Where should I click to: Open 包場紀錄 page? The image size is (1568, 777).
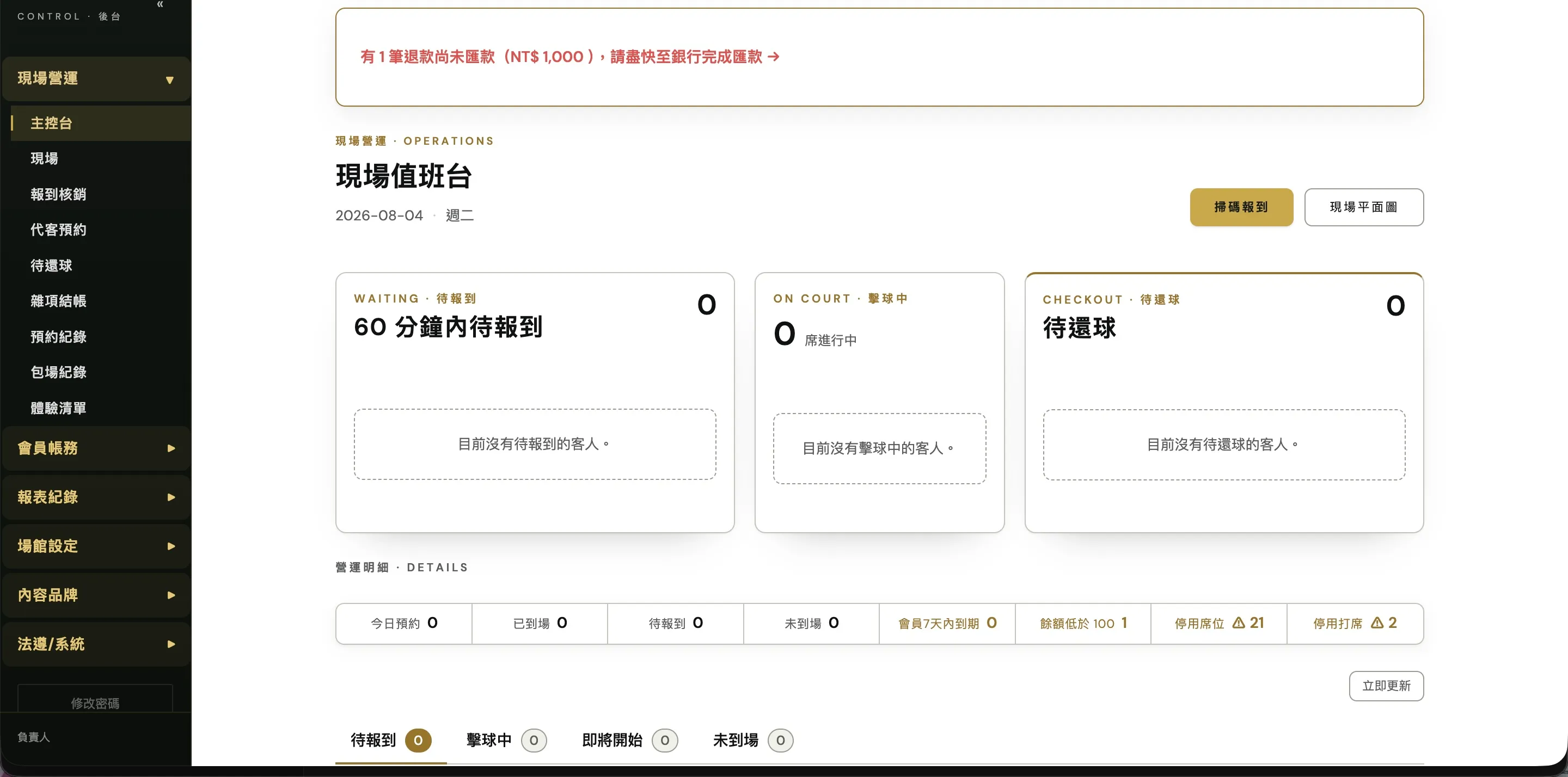tap(101, 372)
